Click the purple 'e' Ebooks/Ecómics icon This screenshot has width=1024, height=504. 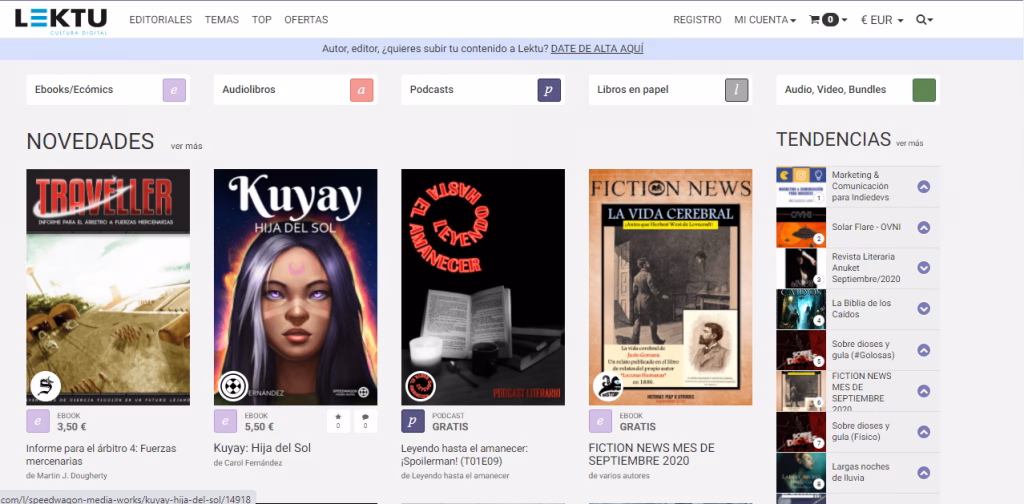[174, 90]
